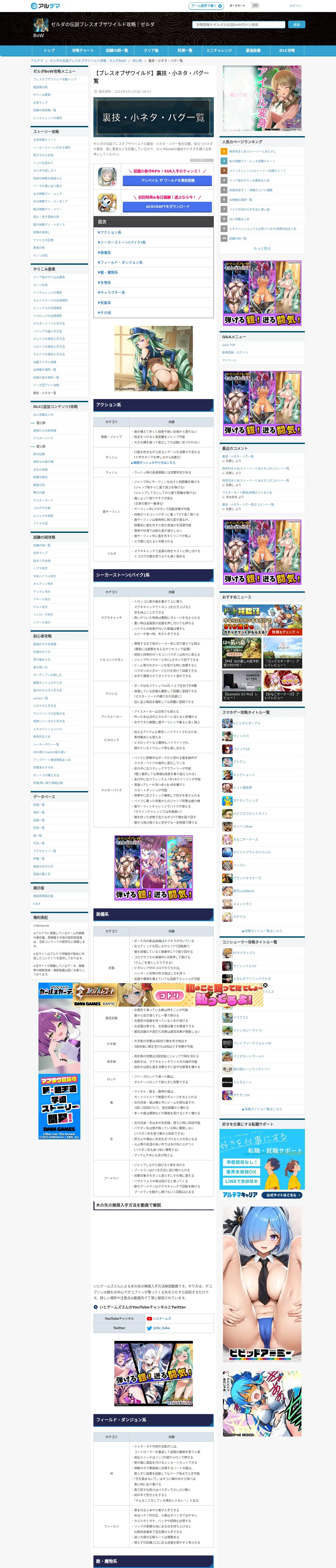Open the ミニチャレンジ navigation tab
This screenshot has height=1568, width=336.
point(219,50)
